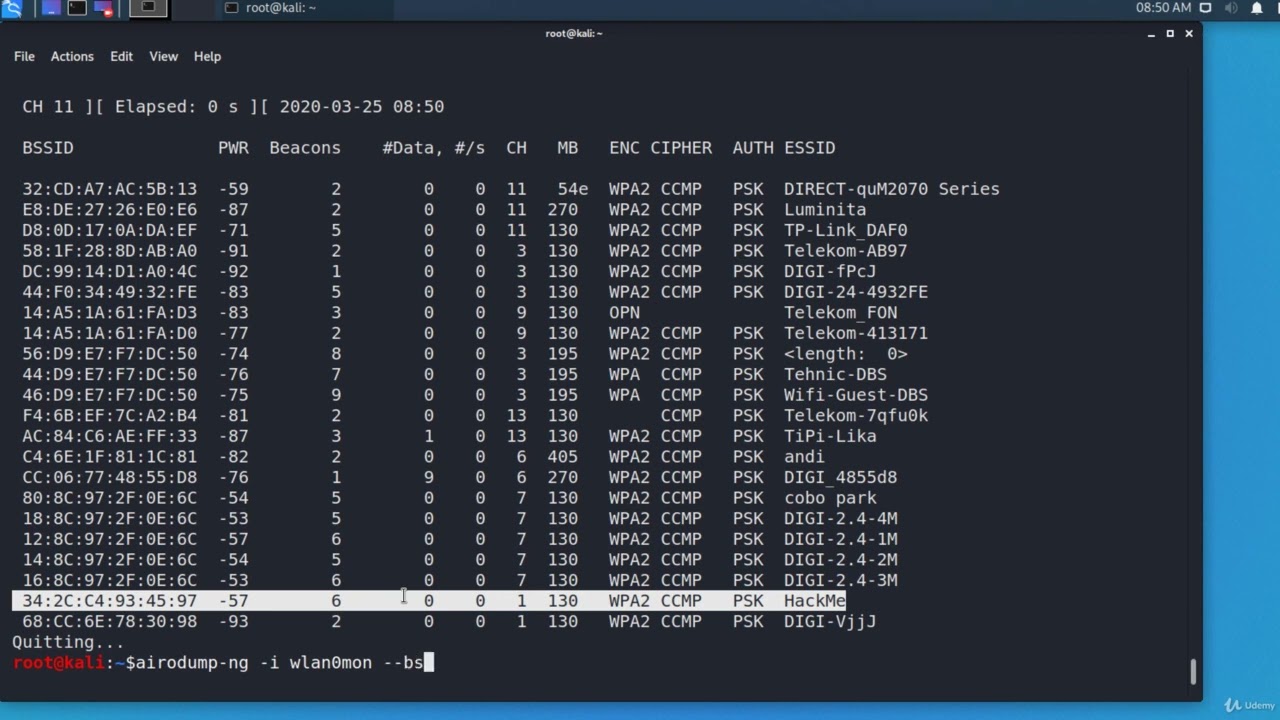
Task: Click the DIGI-fPcJ ESSID
Action: coord(830,271)
